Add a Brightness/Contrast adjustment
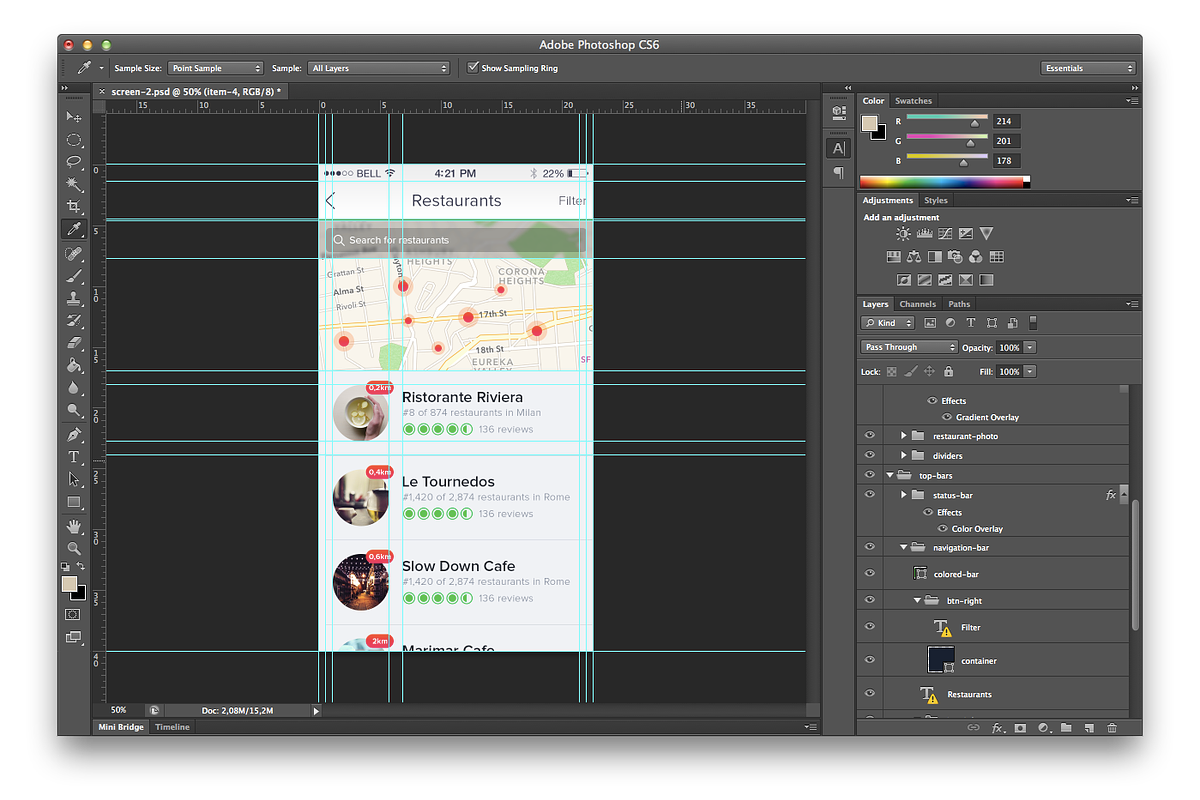The image size is (1200, 800). point(903,233)
